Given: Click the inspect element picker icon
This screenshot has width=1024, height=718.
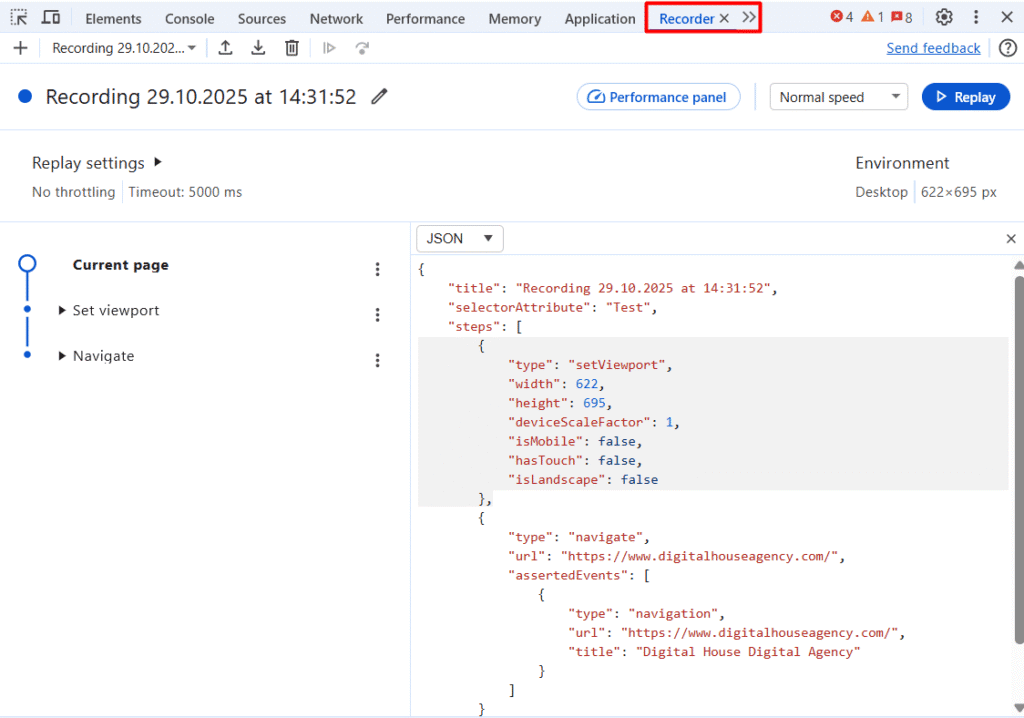Looking at the screenshot, I should [x=19, y=18].
